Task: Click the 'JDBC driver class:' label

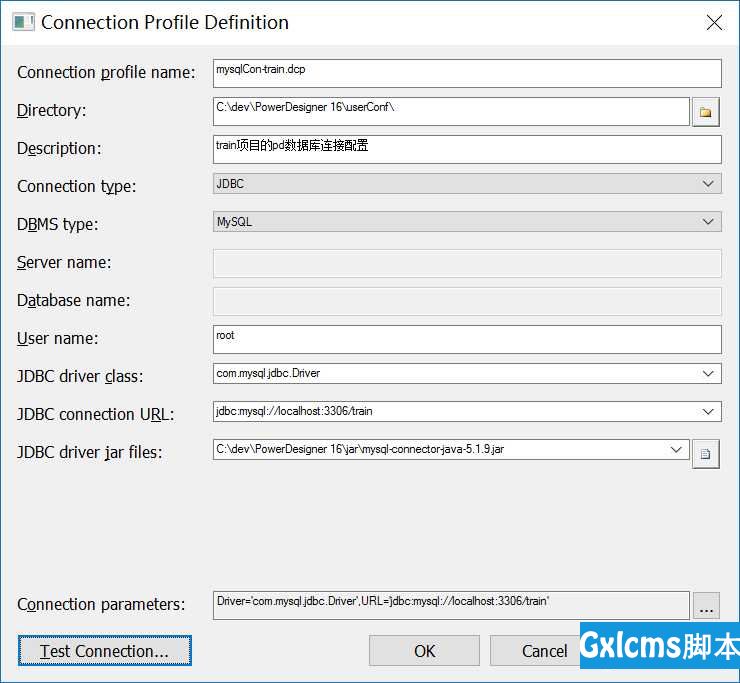Action: pos(80,376)
